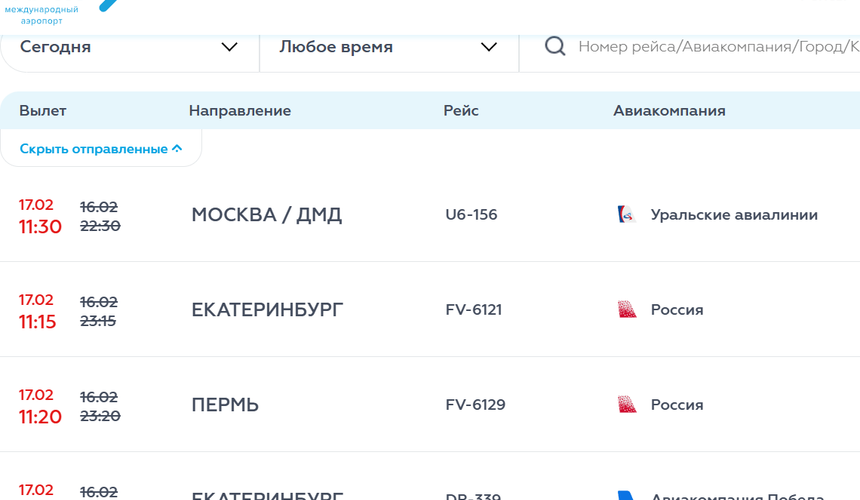860x500 pixels.
Task: Open the 'Любое время' time dropdown
Action: click(x=388, y=47)
